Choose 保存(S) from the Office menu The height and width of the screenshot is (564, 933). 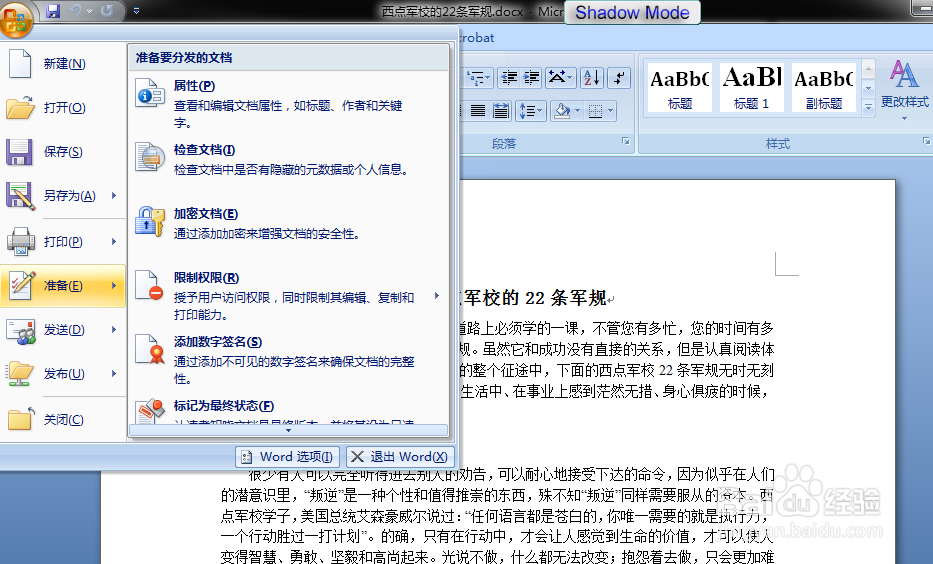(x=63, y=152)
